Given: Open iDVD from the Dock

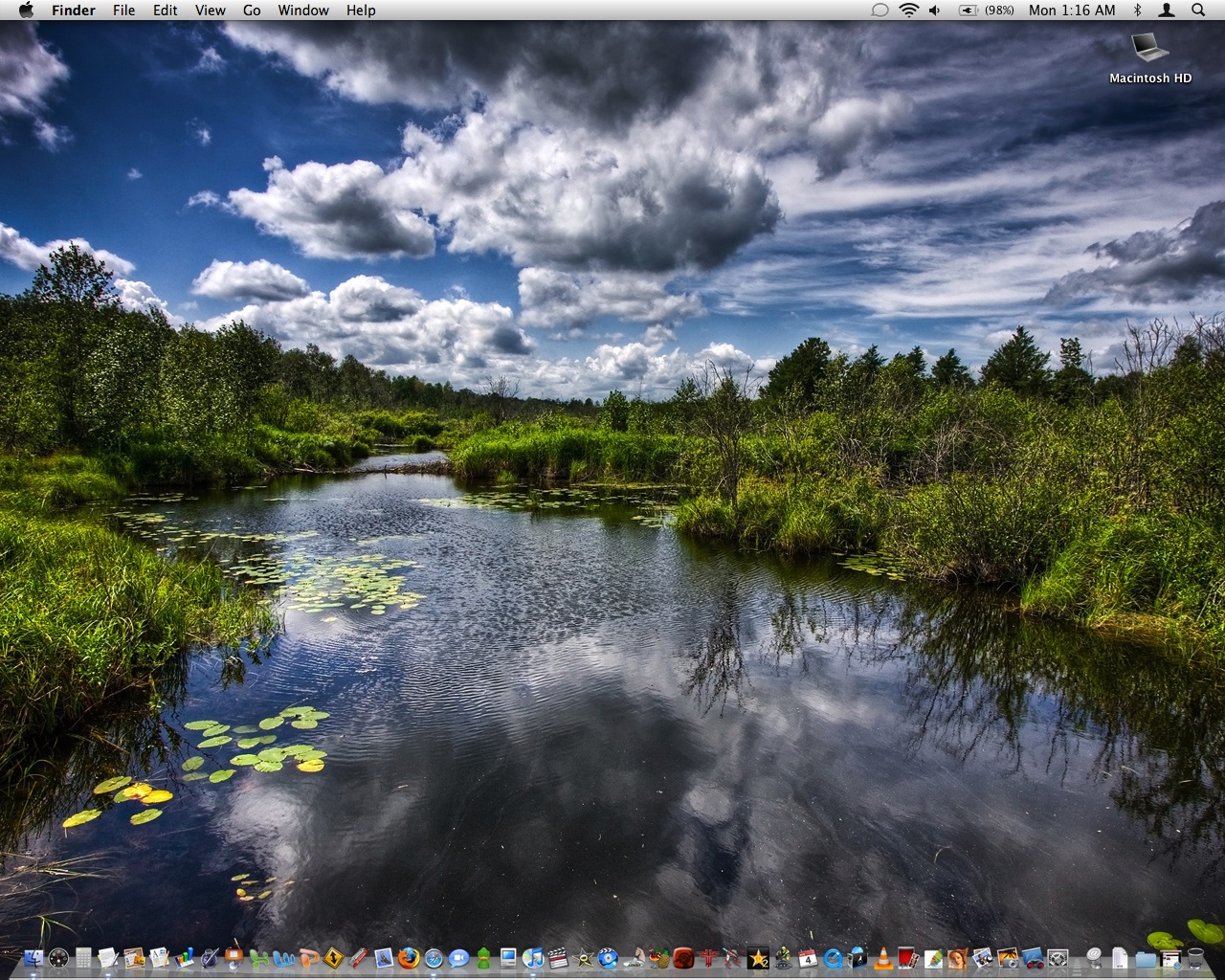Looking at the screenshot, I should pyautogui.click(x=608, y=957).
